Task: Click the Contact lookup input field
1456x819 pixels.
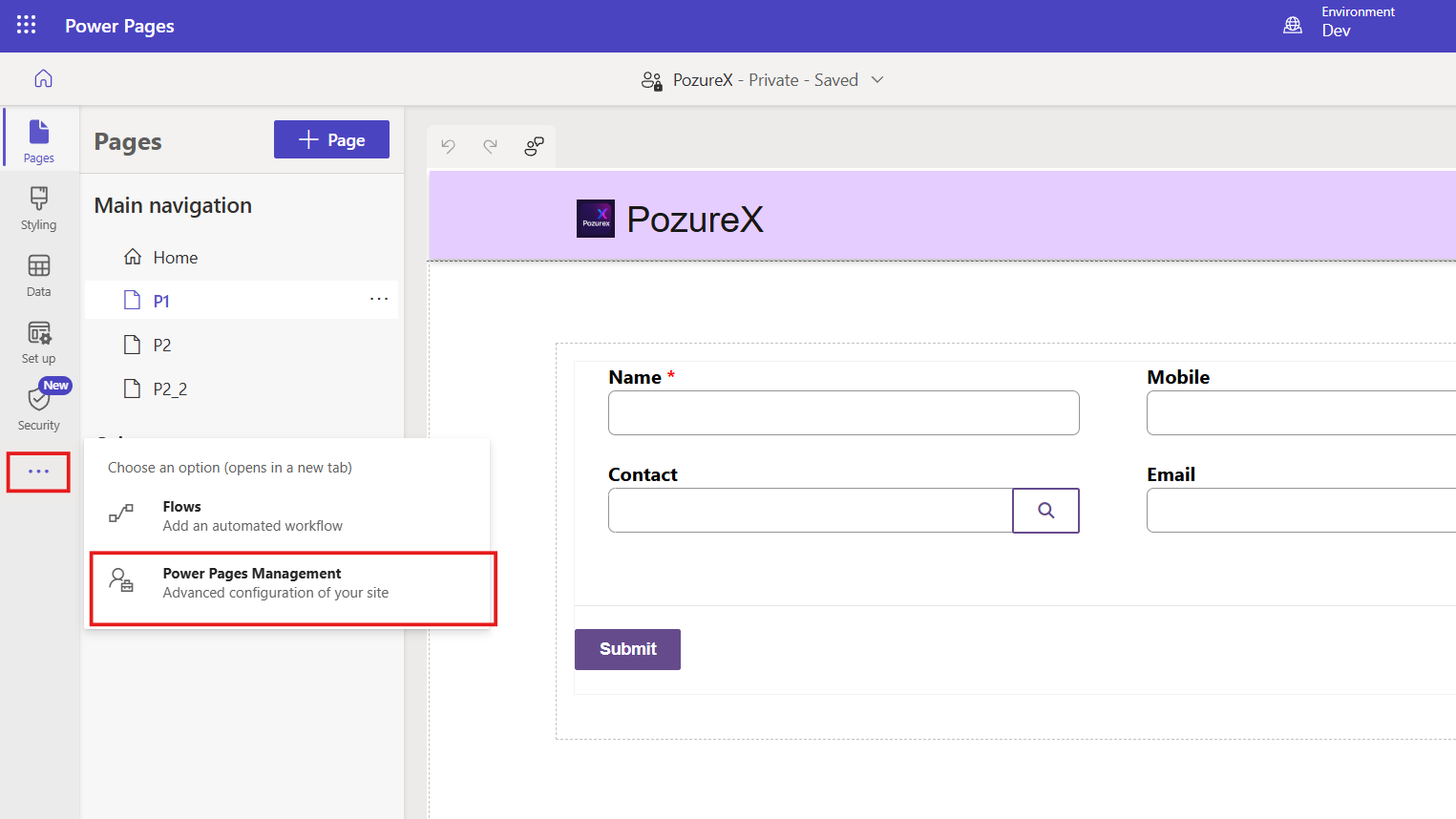Action: [x=811, y=511]
